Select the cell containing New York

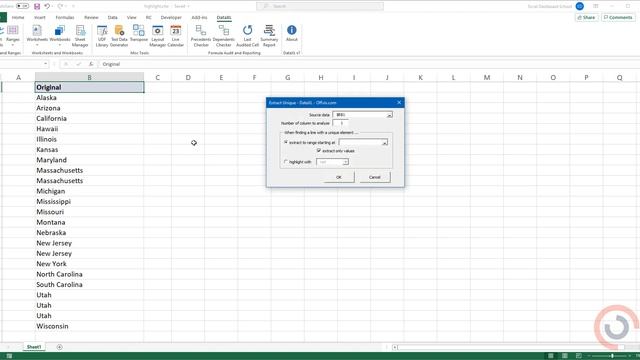(89, 264)
